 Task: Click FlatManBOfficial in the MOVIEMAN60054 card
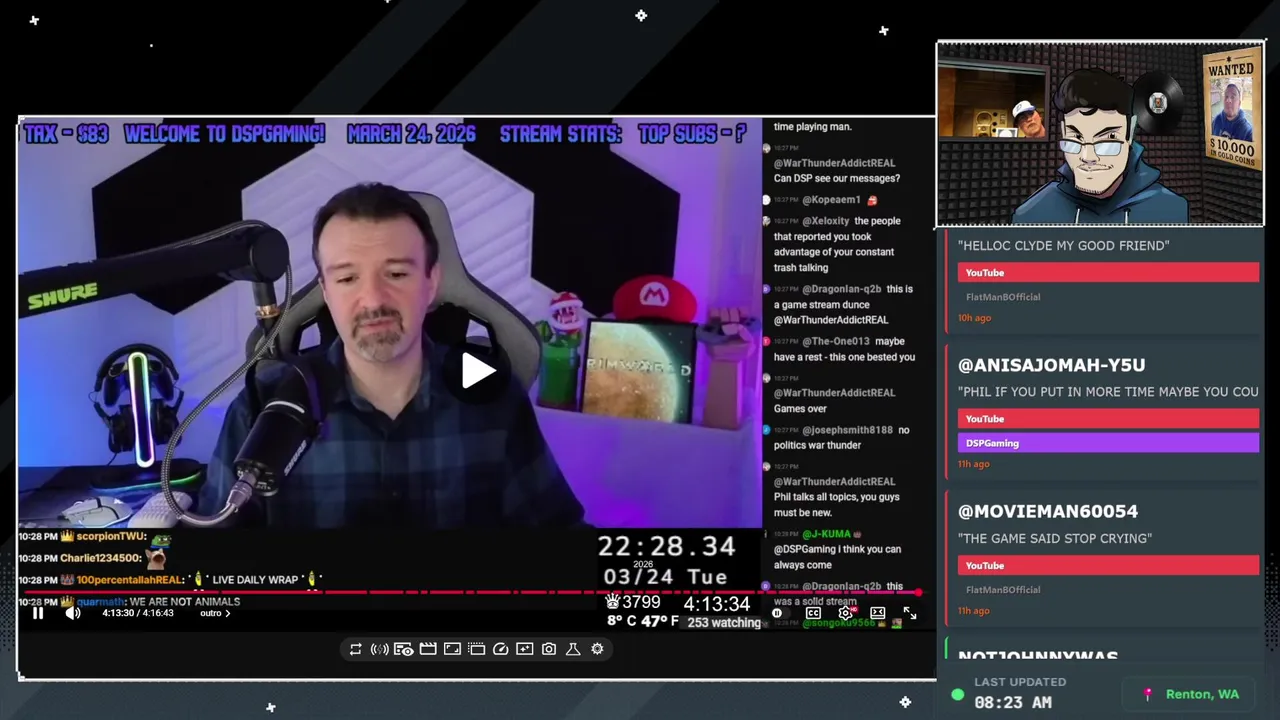coord(1003,590)
